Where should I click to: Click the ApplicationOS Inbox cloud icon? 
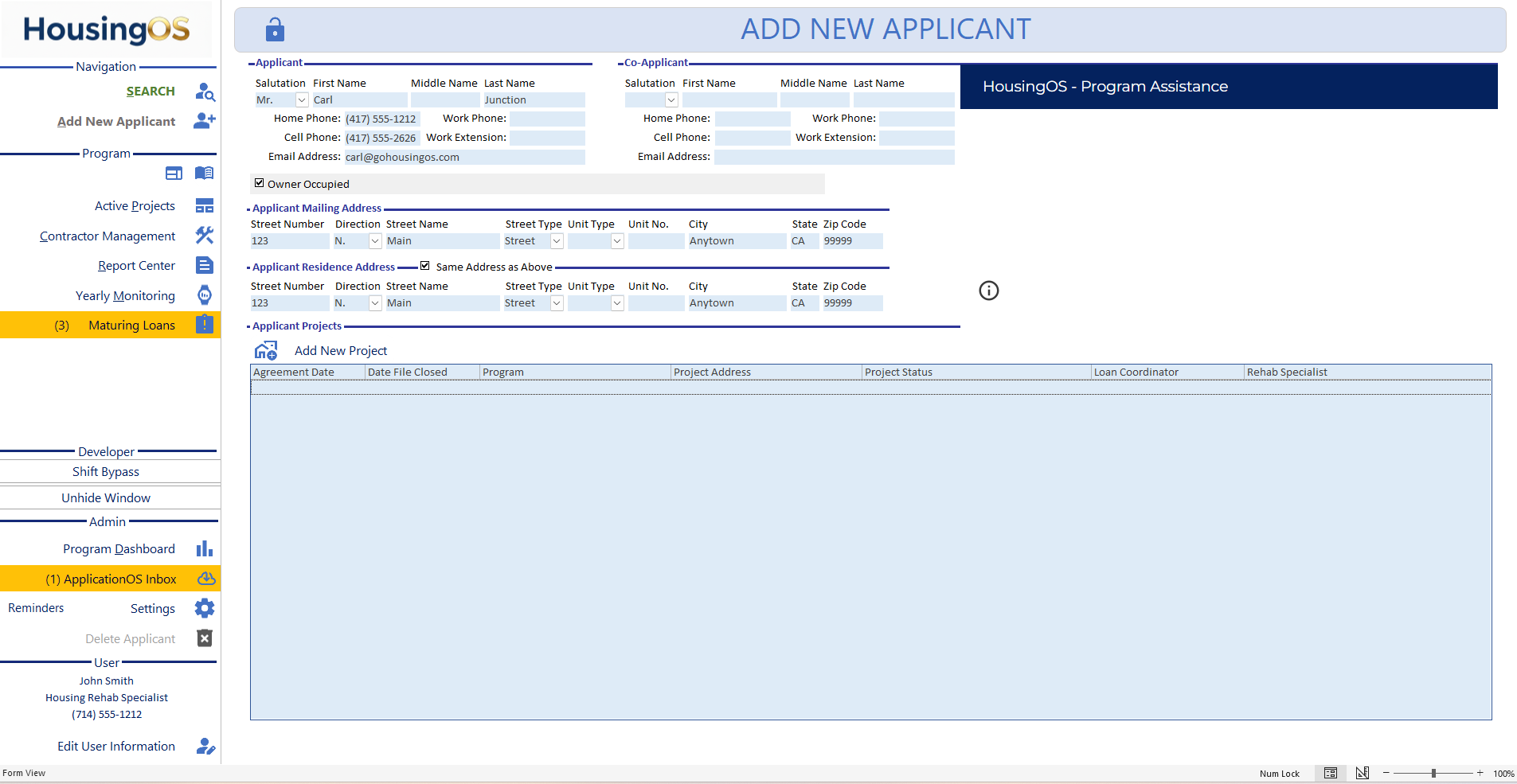tap(206, 579)
